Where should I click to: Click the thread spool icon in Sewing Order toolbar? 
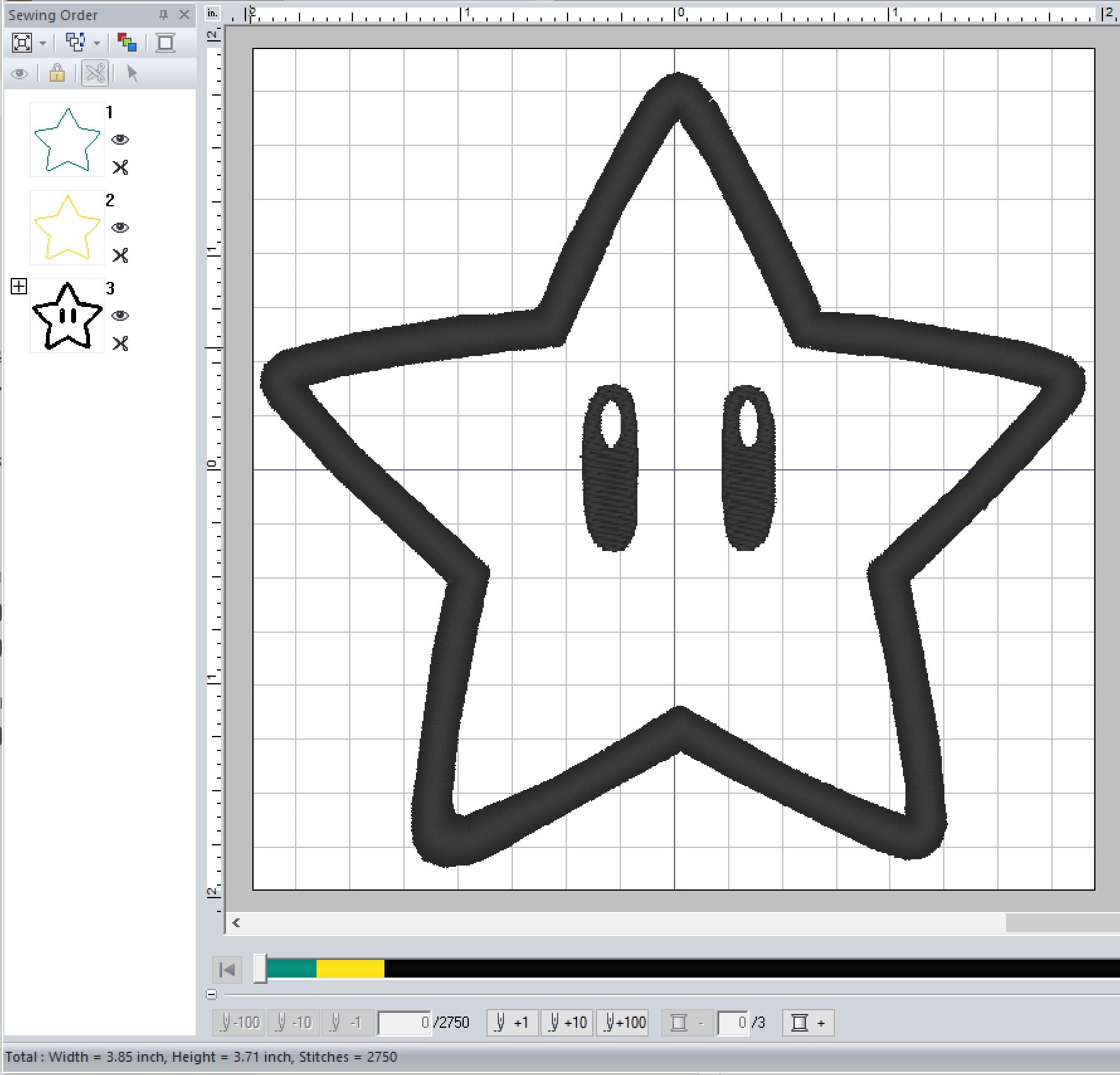coord(165,43)
